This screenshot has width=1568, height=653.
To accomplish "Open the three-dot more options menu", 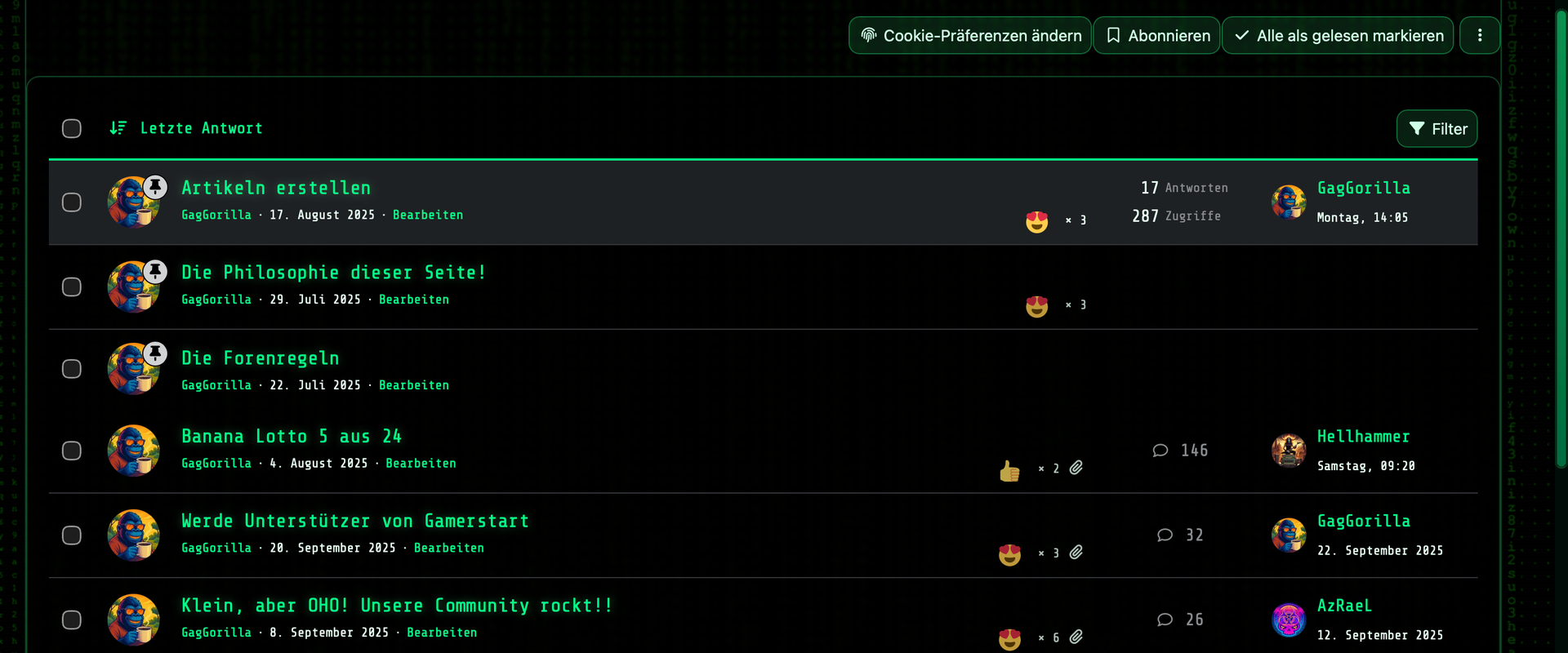I will click(1479, 35).
